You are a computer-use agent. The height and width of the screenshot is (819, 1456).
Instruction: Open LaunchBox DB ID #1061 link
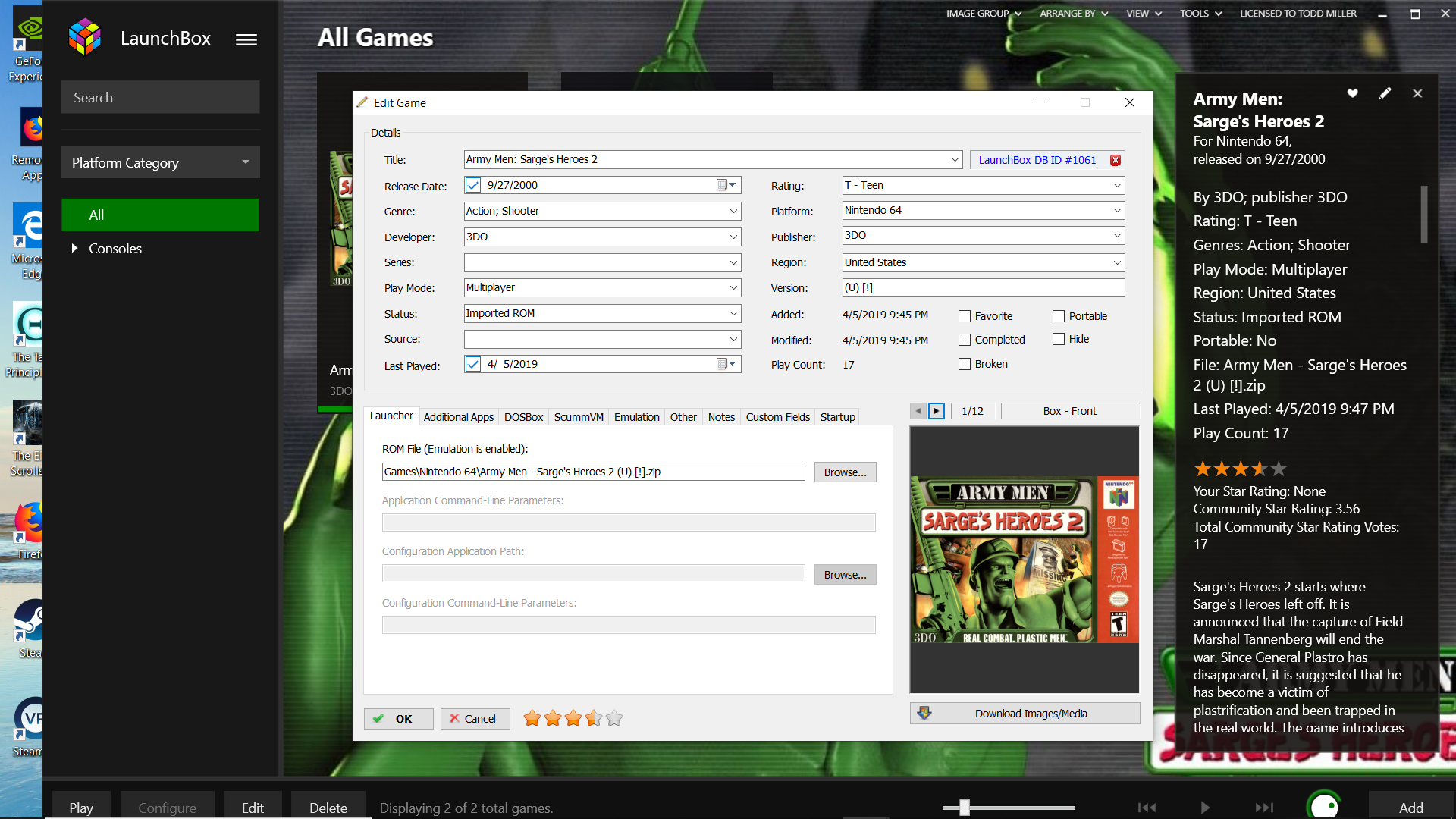pos(1037,160)
